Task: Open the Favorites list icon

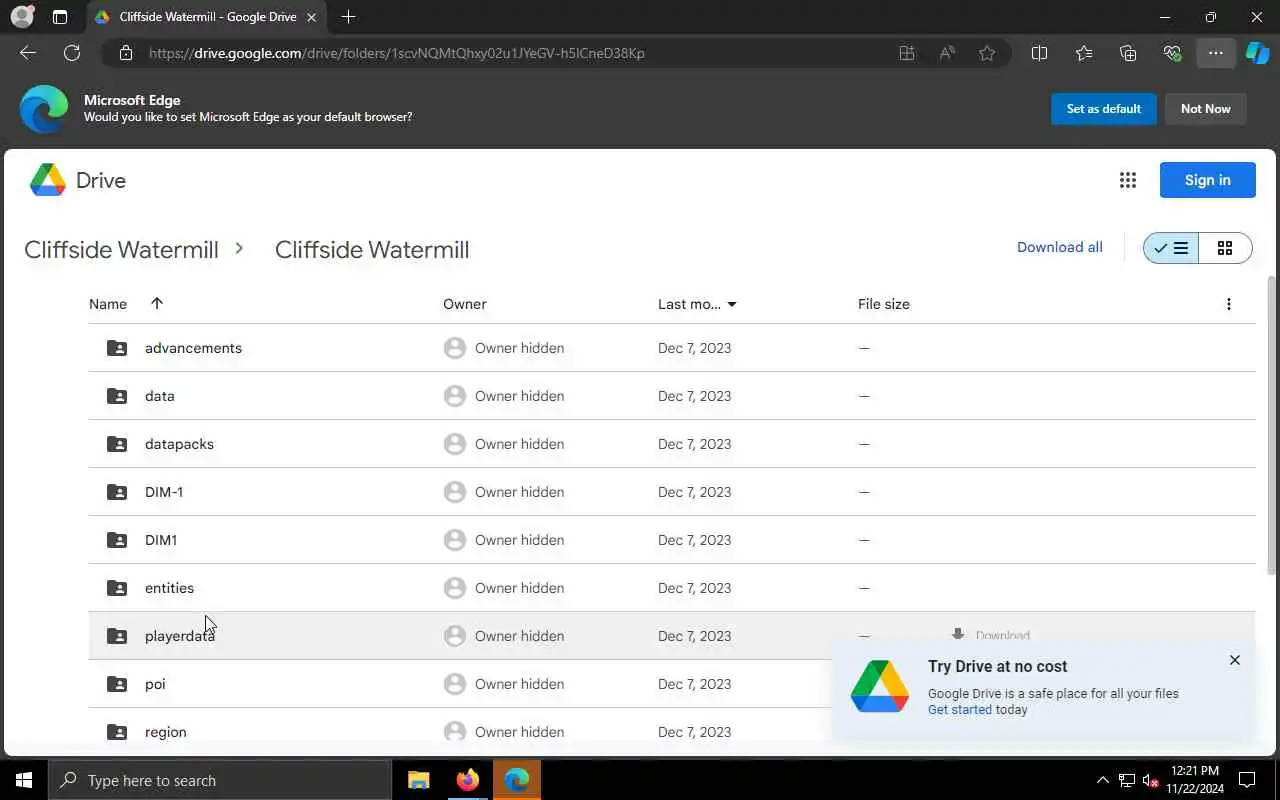Action: click(1084, 53)
